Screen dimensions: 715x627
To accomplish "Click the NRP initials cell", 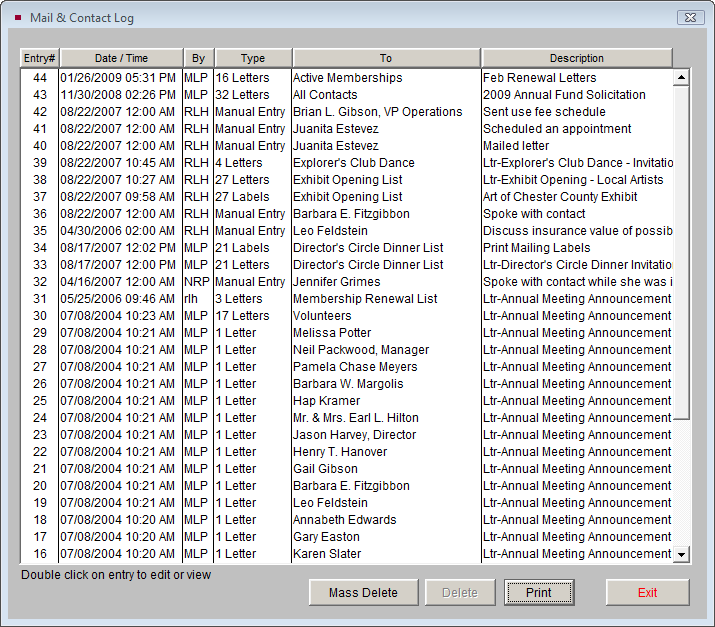I will click(x=197, y=282).
